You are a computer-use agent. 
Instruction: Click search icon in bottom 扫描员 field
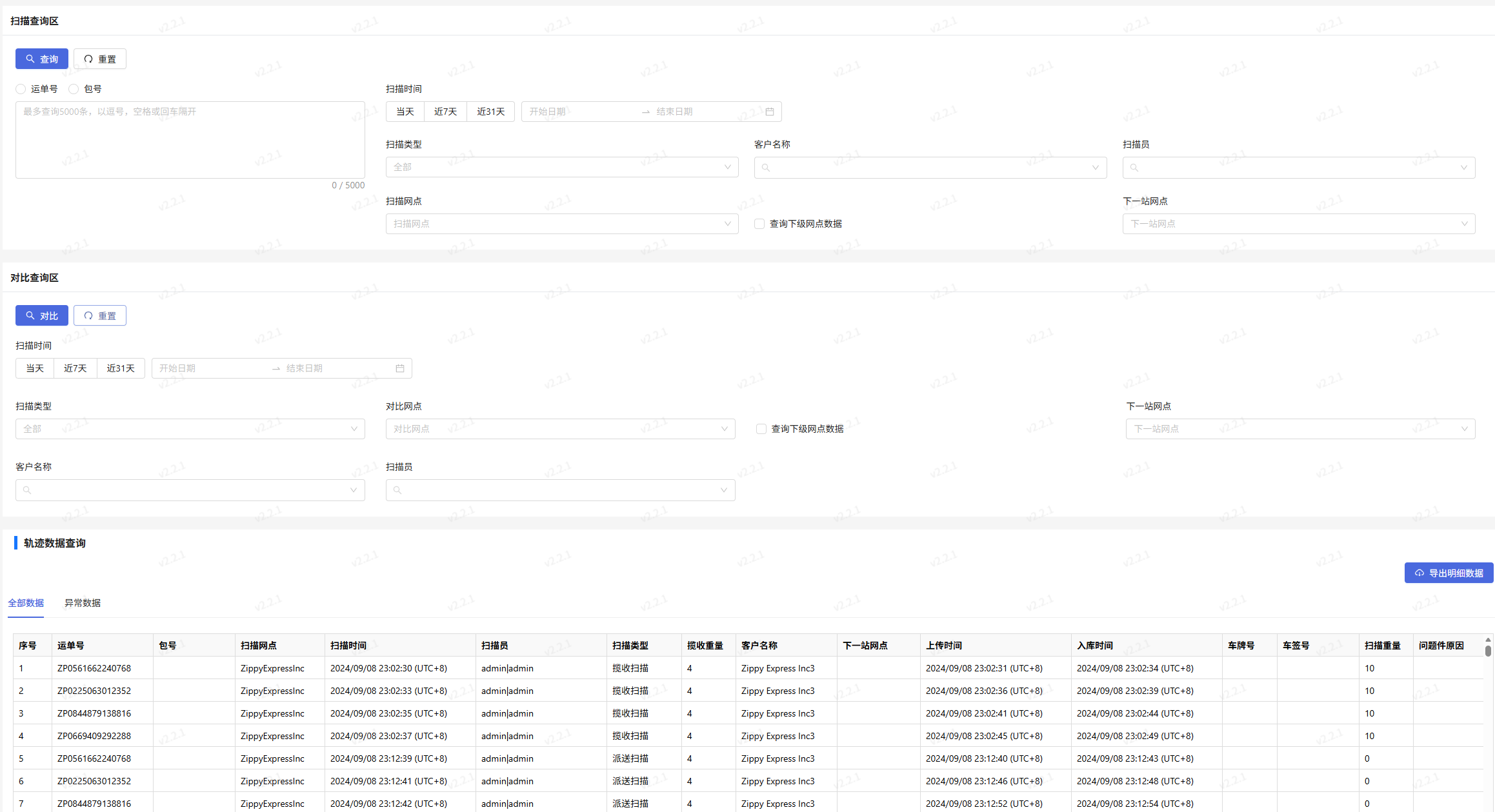click(x=397, y=490)
